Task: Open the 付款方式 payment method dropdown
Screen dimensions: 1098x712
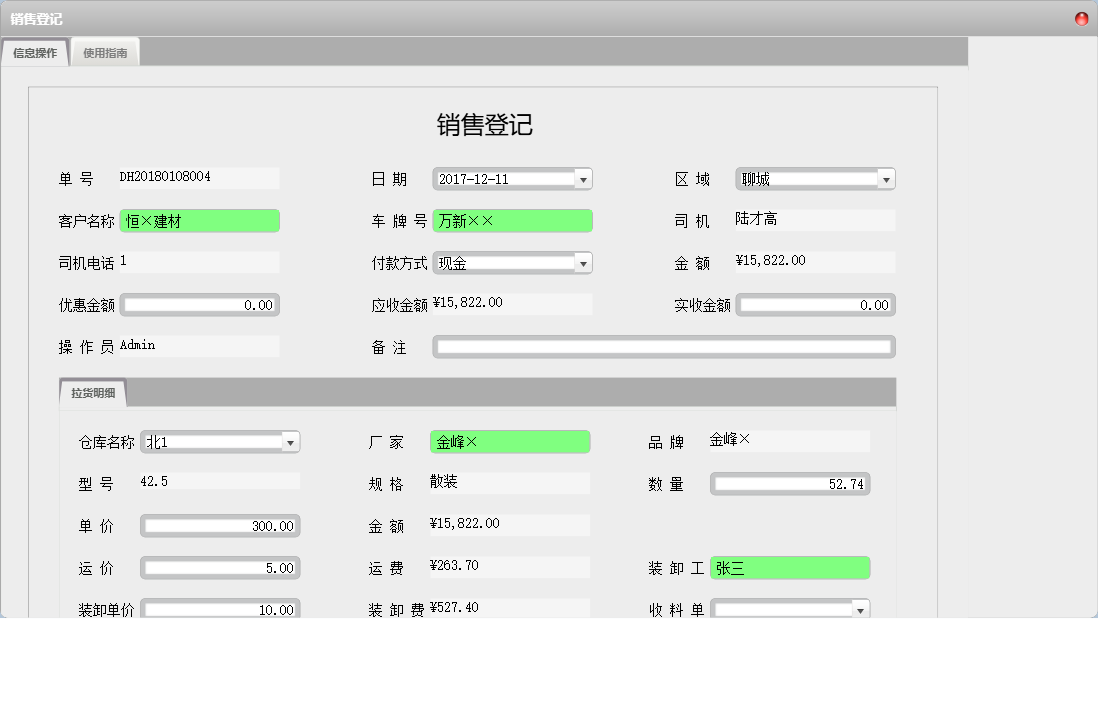Action: (x=583, y=262)
